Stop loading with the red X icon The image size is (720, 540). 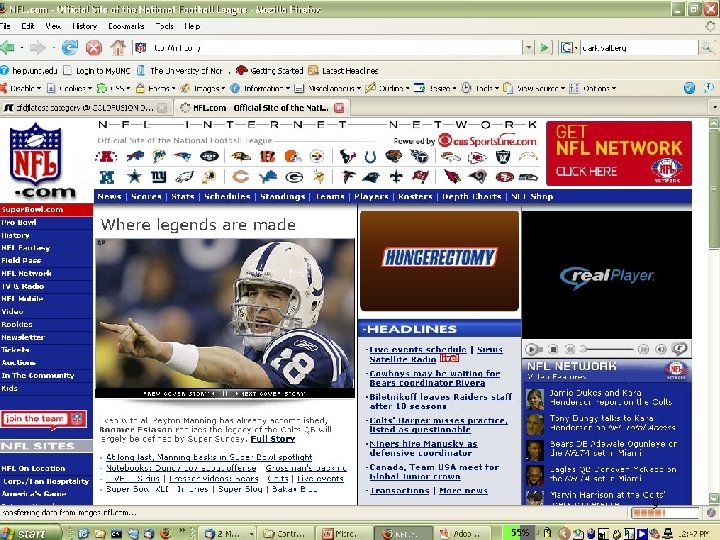(x=94, y=47)
